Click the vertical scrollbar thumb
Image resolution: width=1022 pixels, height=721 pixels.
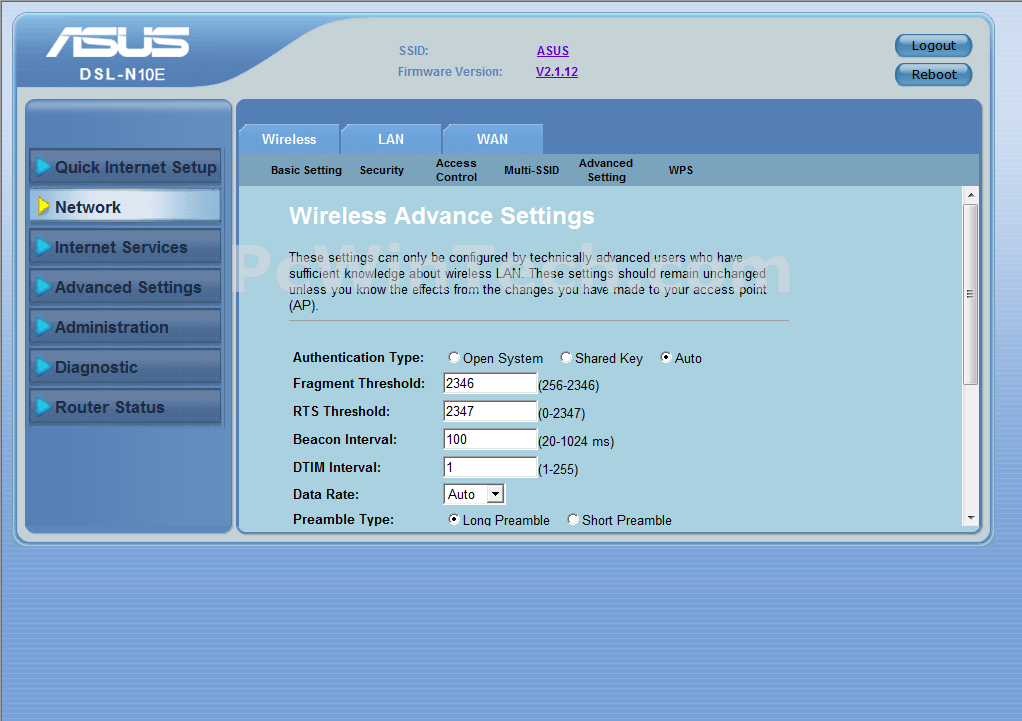click(971, 294)
